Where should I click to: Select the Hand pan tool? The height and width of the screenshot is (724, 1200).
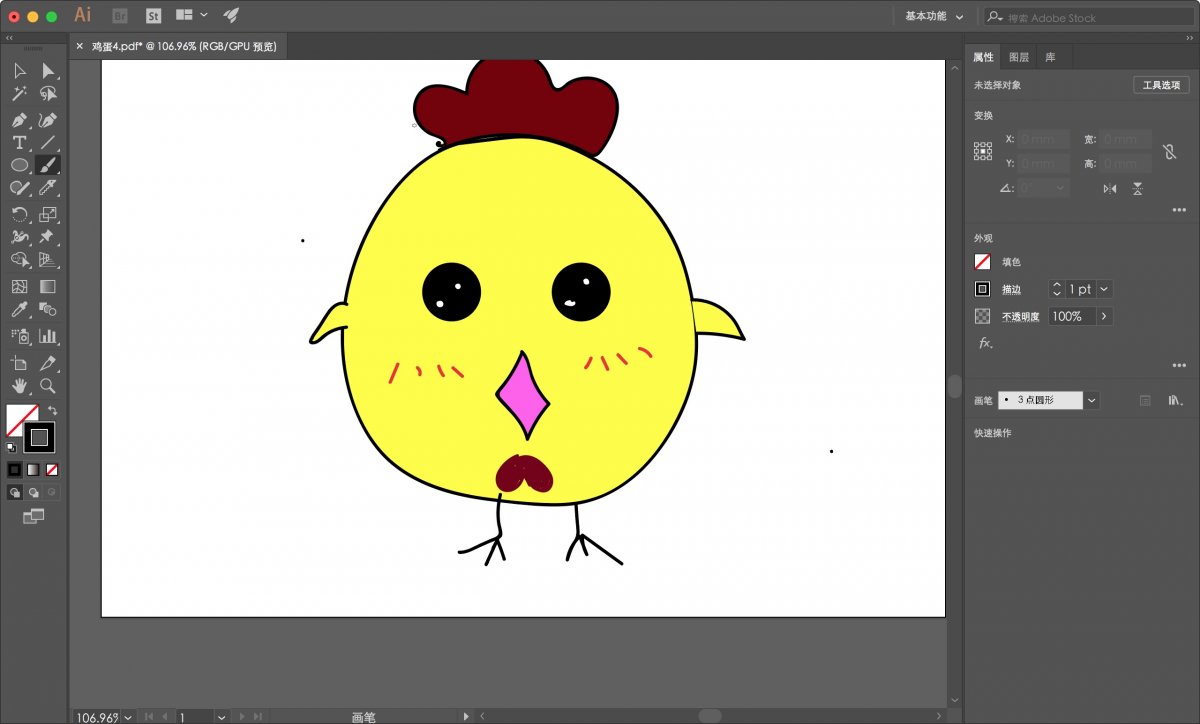[x=19, y=386]
